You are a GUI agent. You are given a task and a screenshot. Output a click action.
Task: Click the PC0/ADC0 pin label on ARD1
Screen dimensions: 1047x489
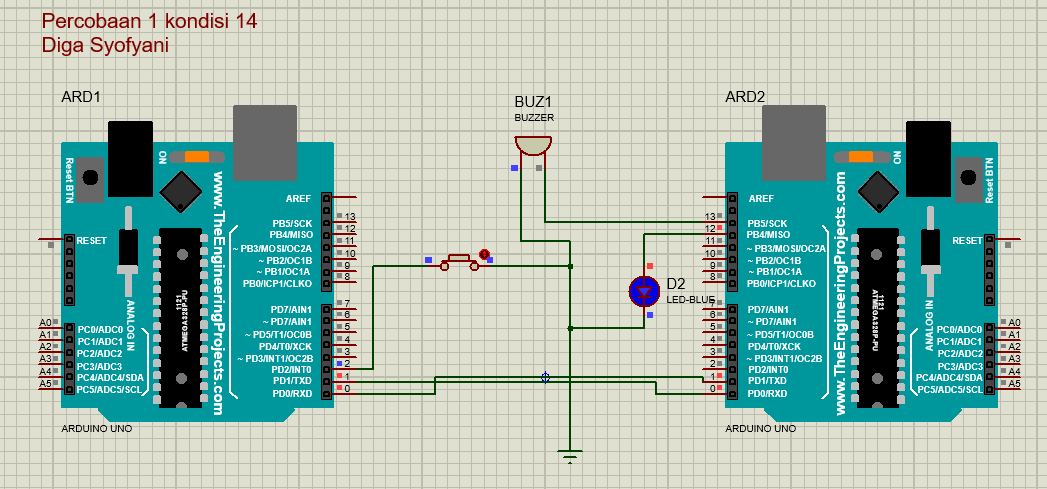coord(99,329)
